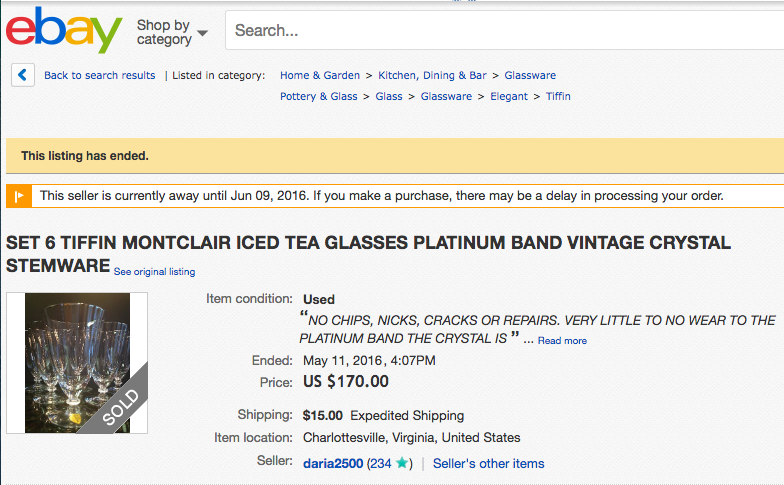The width and height of the screenshot is (784, 485).
Task: Open Pottery & Glass category
Action: coord(318,96)
